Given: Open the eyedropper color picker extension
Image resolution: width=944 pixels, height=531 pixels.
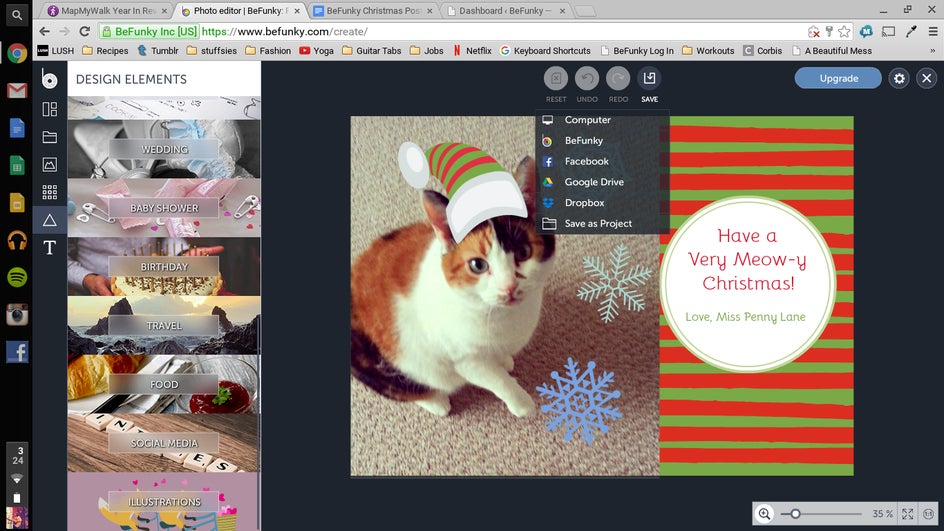Looking at the screenshot, I should (x=911, y=31).
